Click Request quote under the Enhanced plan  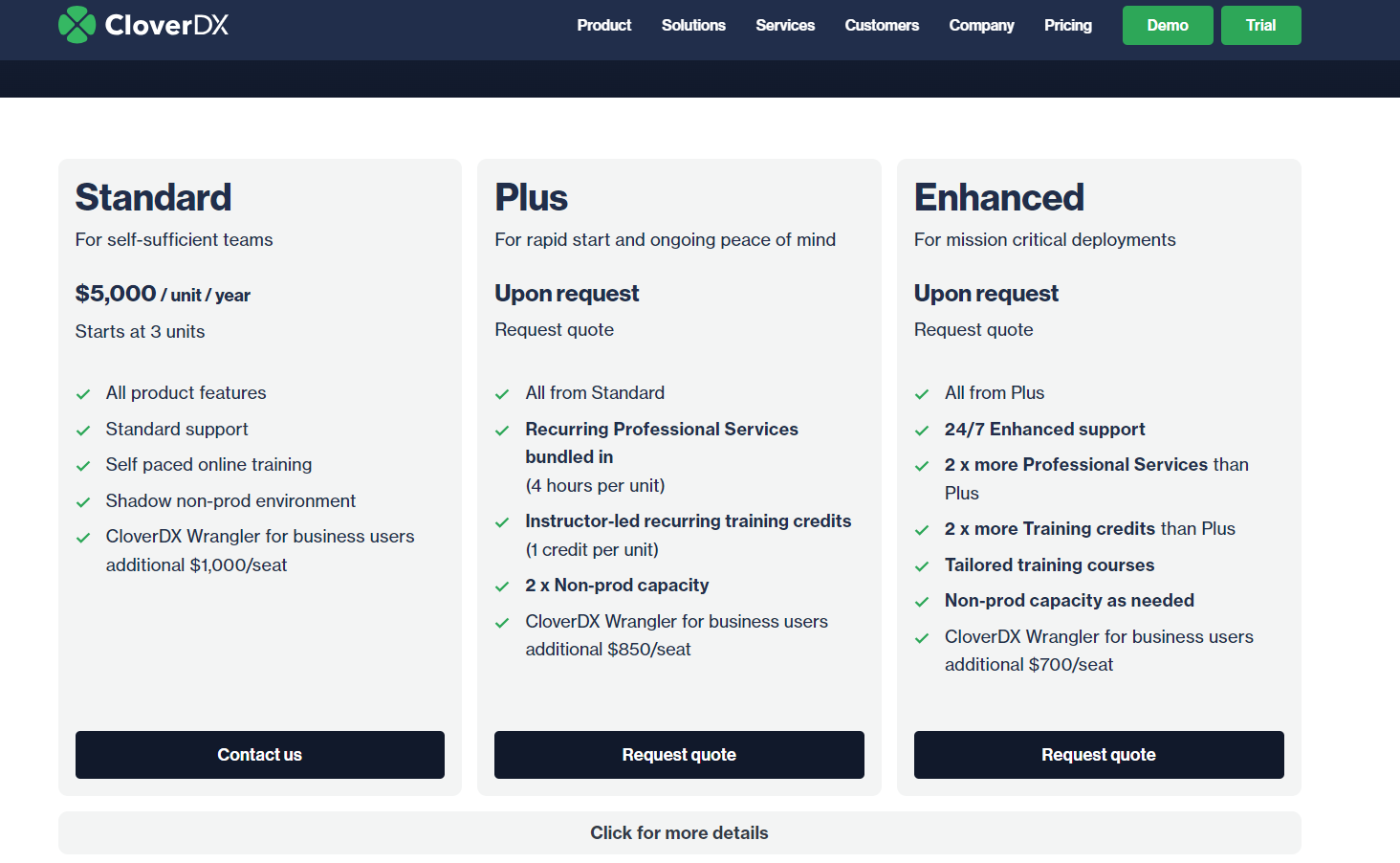coord(1098,755)
